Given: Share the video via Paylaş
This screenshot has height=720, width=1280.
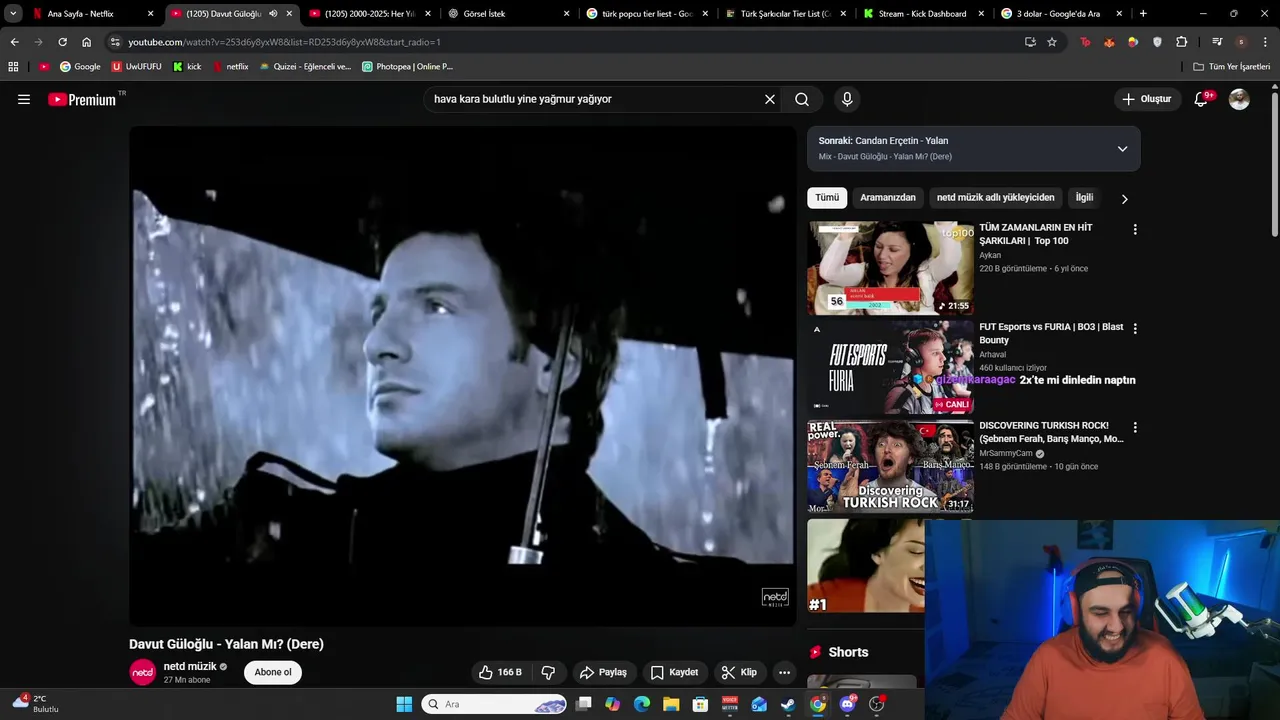Looking at the screenshot, I should click(603, 672).
